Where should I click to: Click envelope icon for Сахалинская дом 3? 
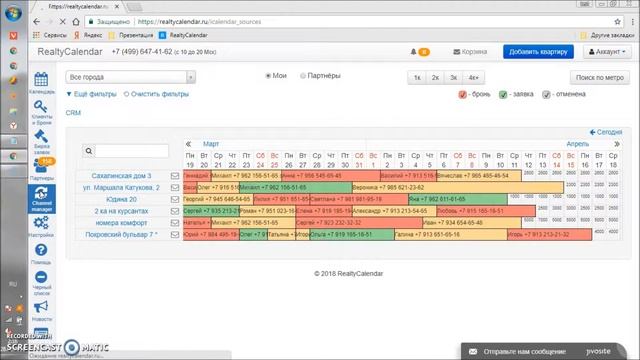click(x=175, y=176)
